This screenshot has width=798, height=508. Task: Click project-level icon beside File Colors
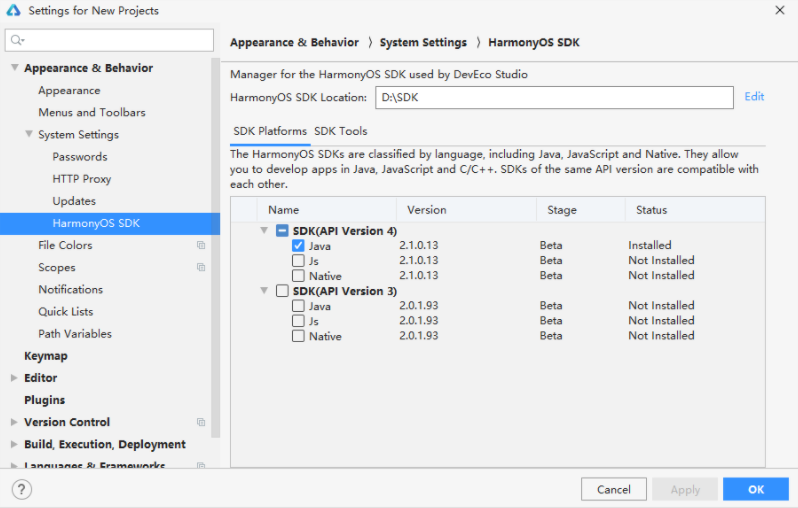click(x=201, y=245)
